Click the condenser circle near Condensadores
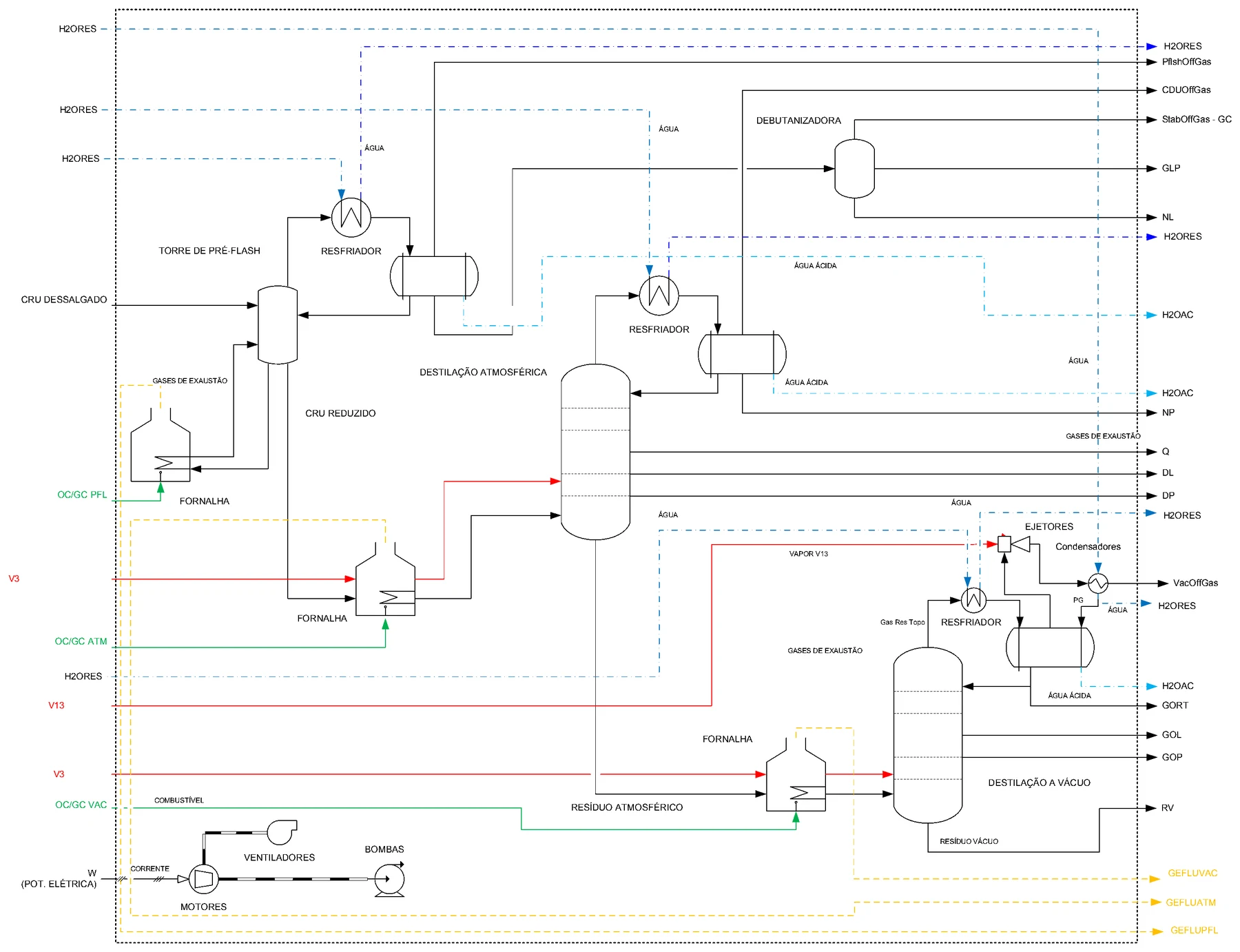 (x=1098, y=583)
